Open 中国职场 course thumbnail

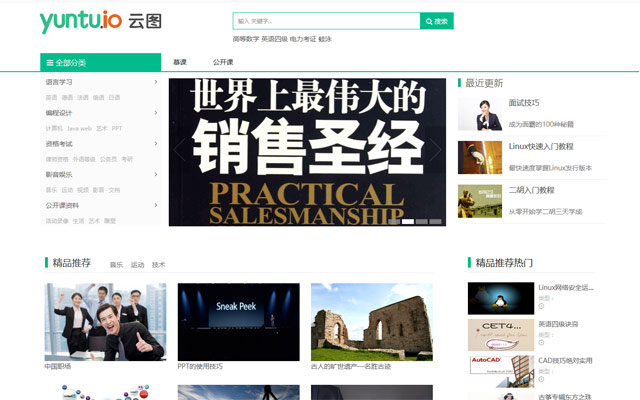pyautogui.click(x=105, y=322)
